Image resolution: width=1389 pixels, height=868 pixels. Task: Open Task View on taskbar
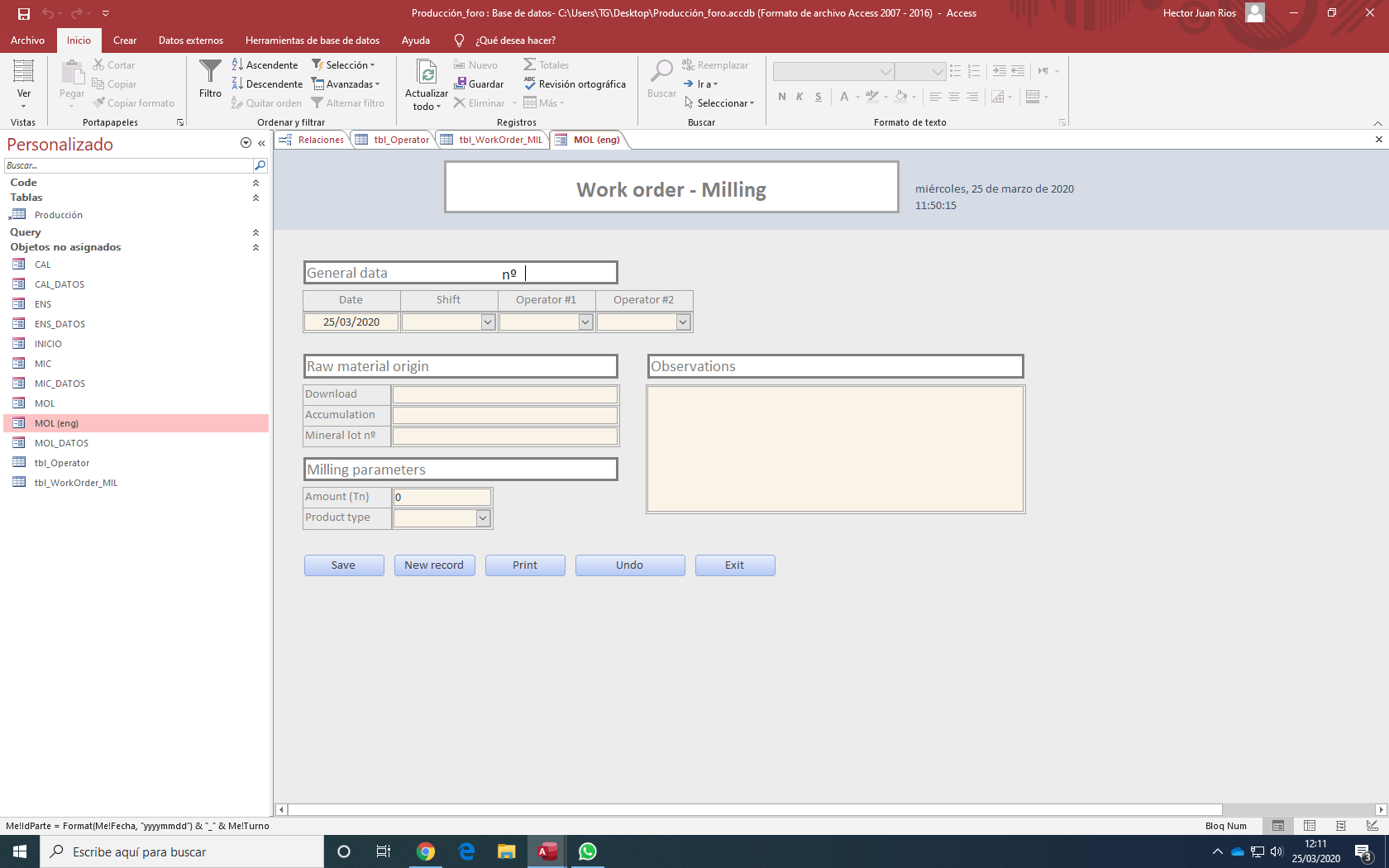pos(384,851)
